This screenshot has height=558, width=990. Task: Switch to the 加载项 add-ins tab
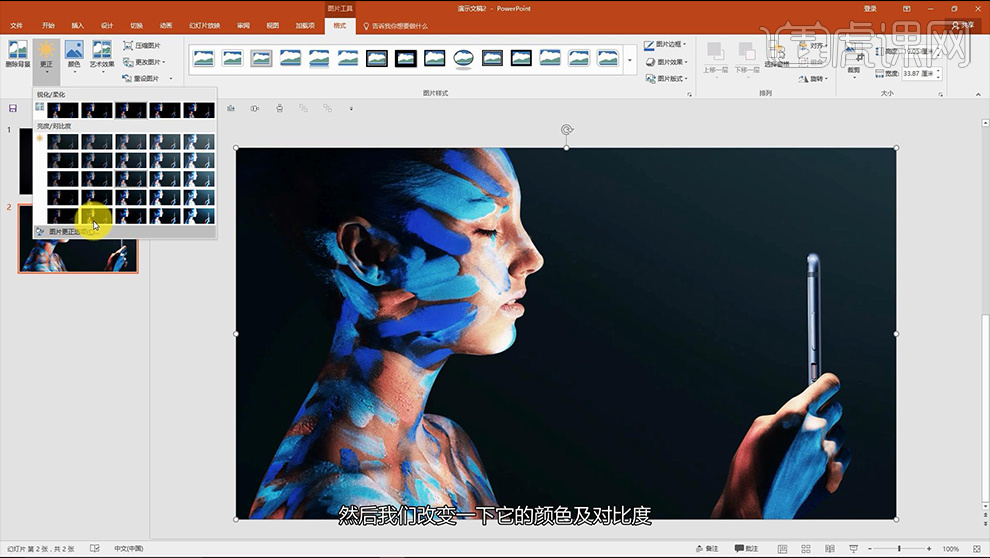coord(305,26)
